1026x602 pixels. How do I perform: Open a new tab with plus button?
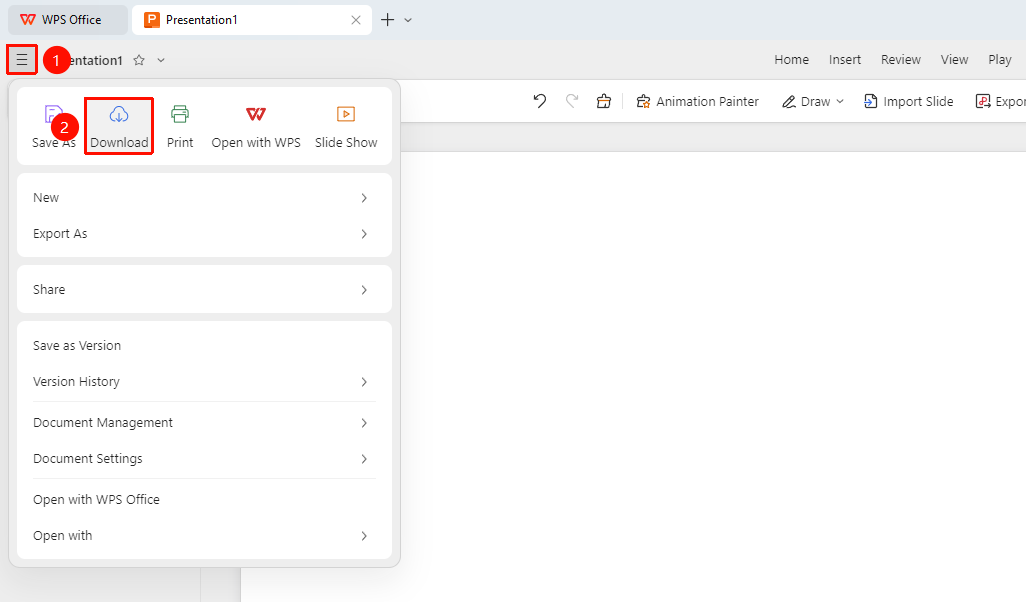pos(387,20)
